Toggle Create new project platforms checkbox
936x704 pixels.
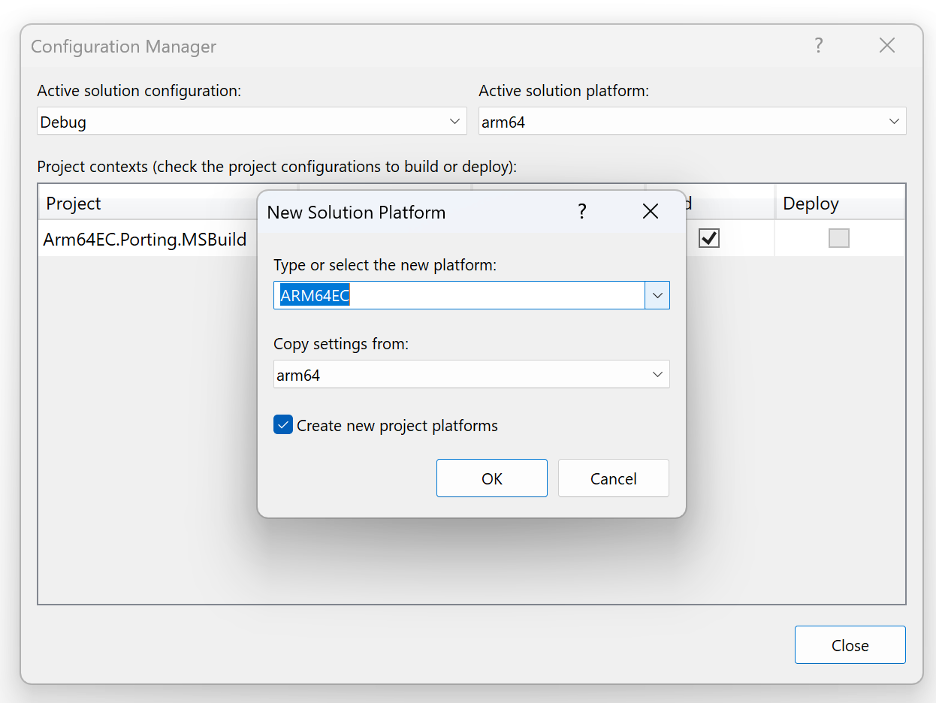click(283, 425)
